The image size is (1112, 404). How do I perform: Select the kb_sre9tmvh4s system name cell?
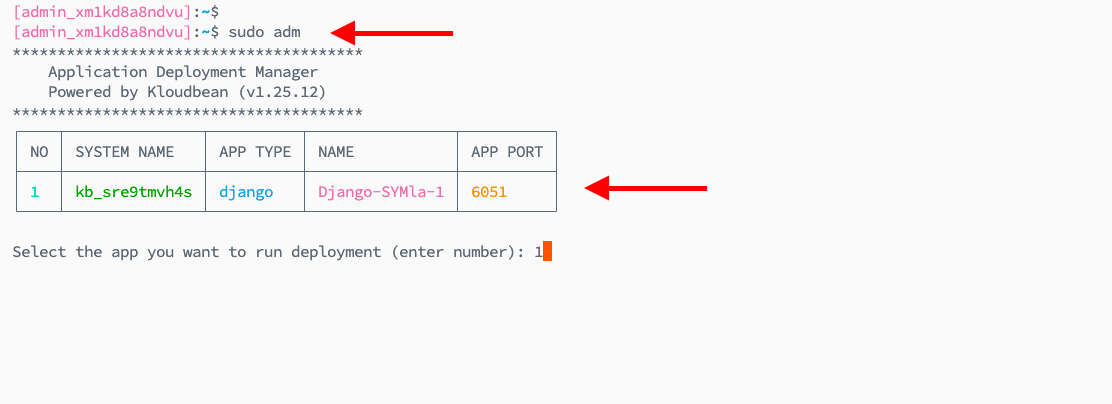134,192
